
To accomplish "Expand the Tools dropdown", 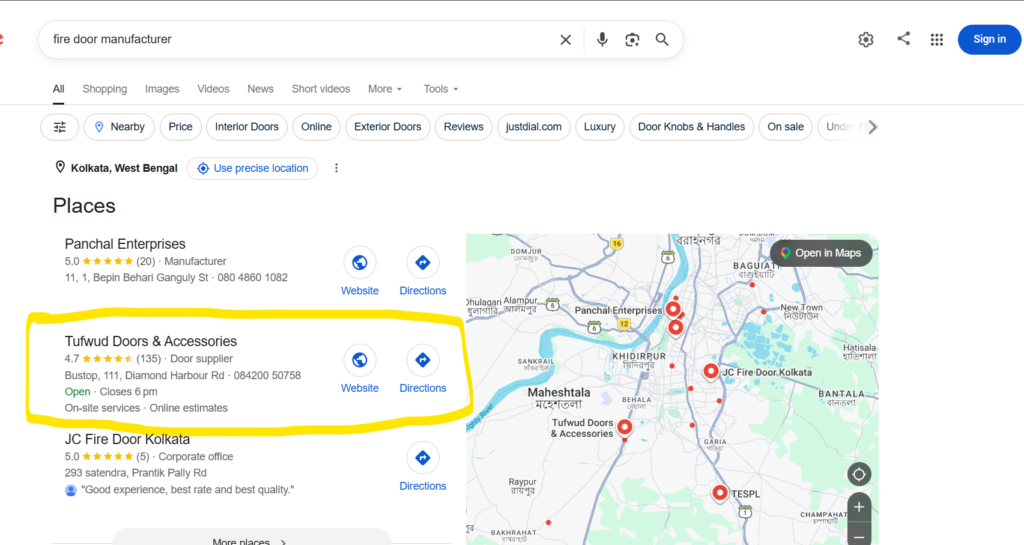I will pos(441,89).
